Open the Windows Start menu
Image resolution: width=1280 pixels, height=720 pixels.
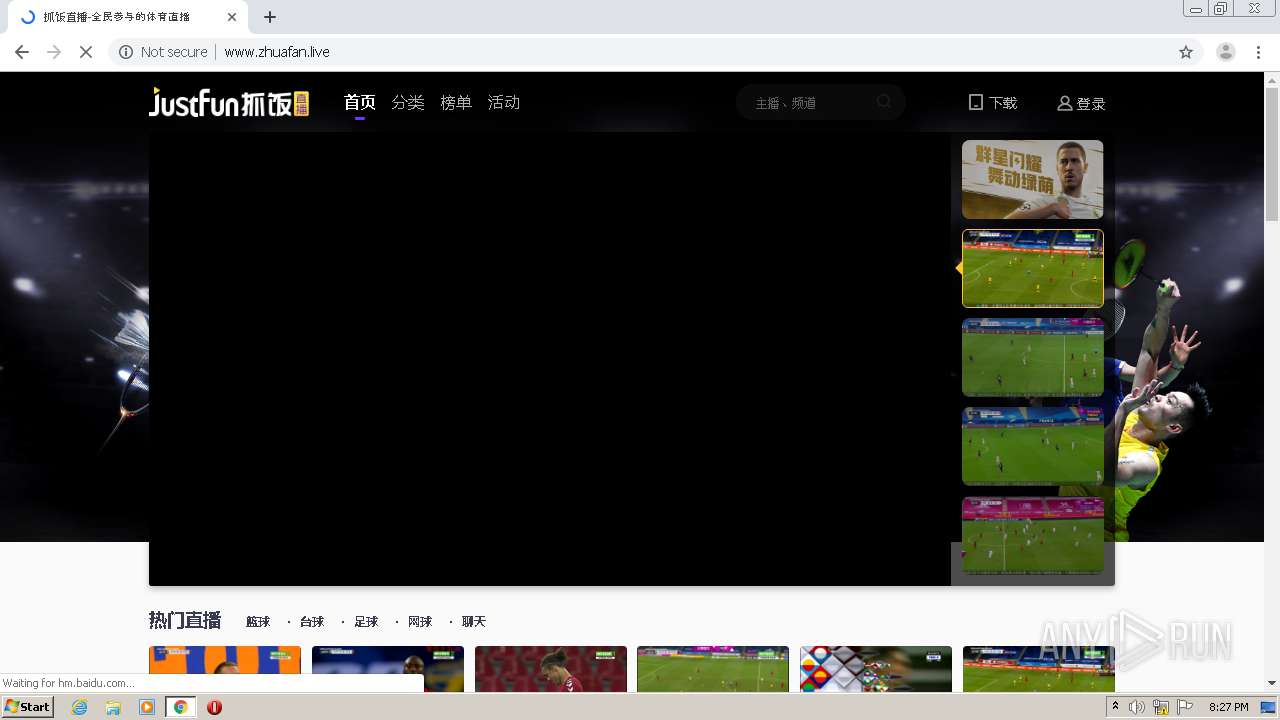point(28,706)
